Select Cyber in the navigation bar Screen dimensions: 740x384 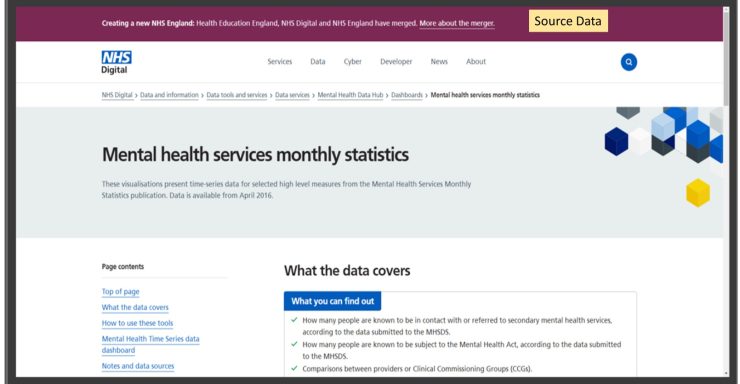pos(353,62)
